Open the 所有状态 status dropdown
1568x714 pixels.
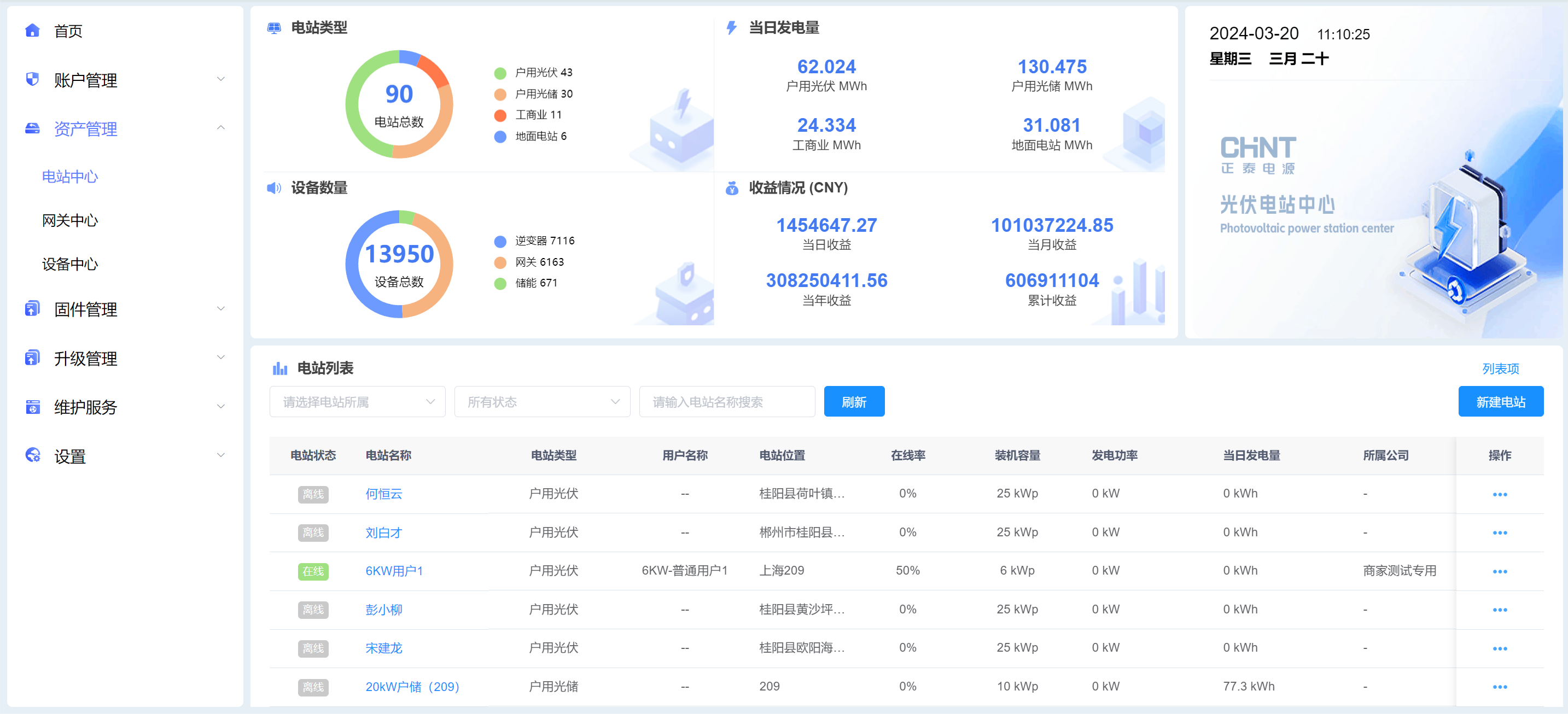[542, 402]
